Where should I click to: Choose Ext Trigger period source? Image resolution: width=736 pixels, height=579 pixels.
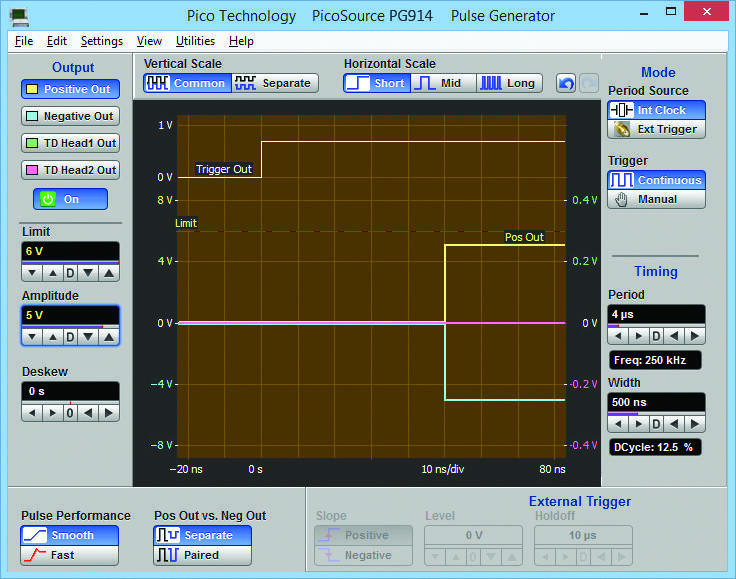click(x=656, y=129)
